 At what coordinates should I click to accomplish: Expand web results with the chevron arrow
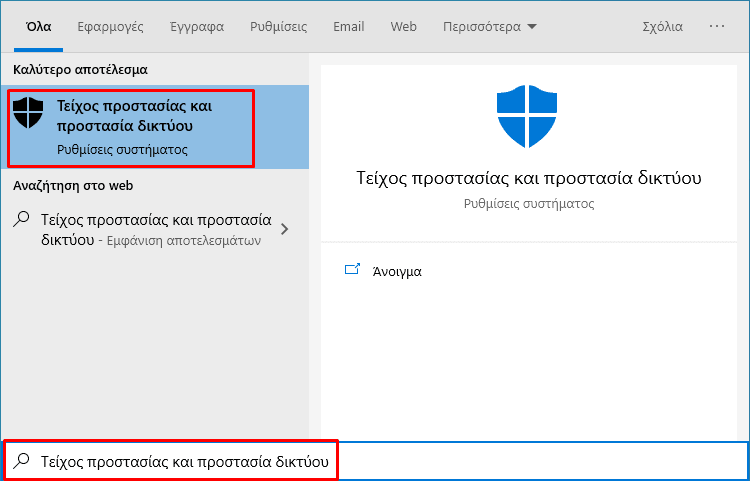pos(285,230)
